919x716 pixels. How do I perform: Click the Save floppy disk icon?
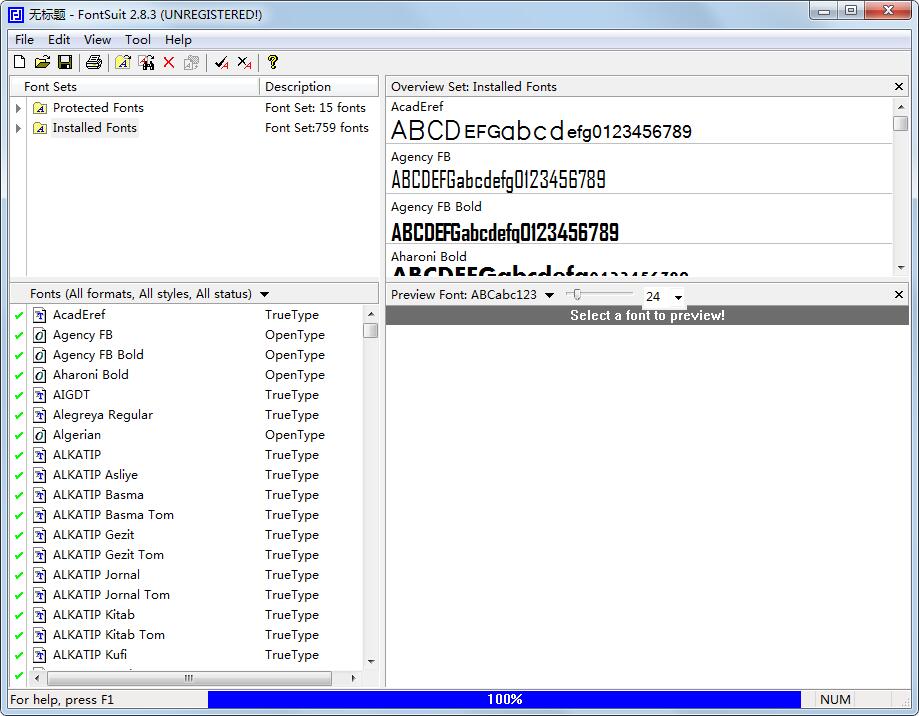click(x=64, y=63)
